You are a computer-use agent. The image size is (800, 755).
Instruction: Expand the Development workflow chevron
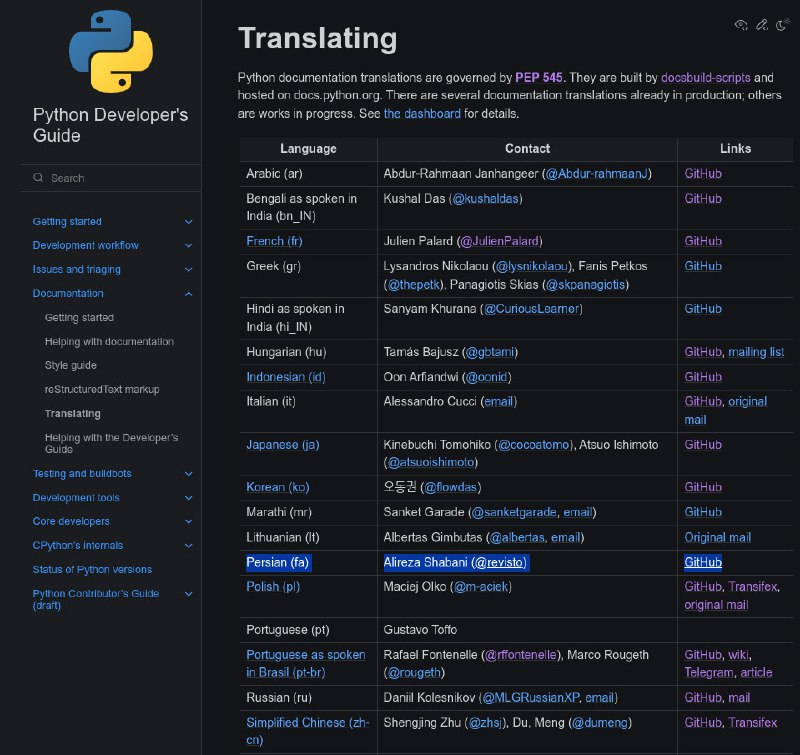click(188, 245)
